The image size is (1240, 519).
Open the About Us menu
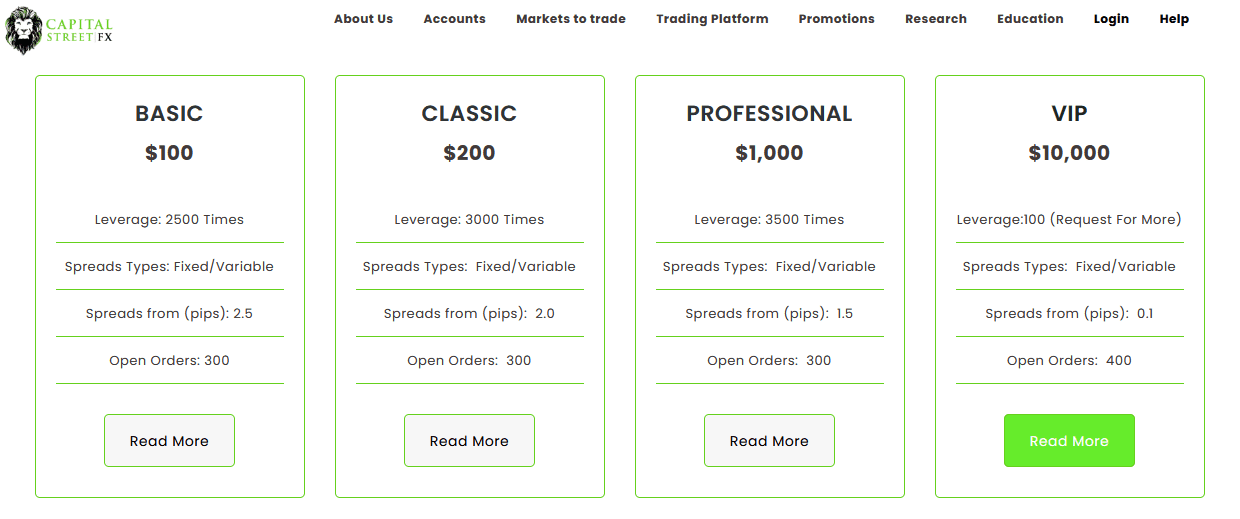[x=363, y=19]
